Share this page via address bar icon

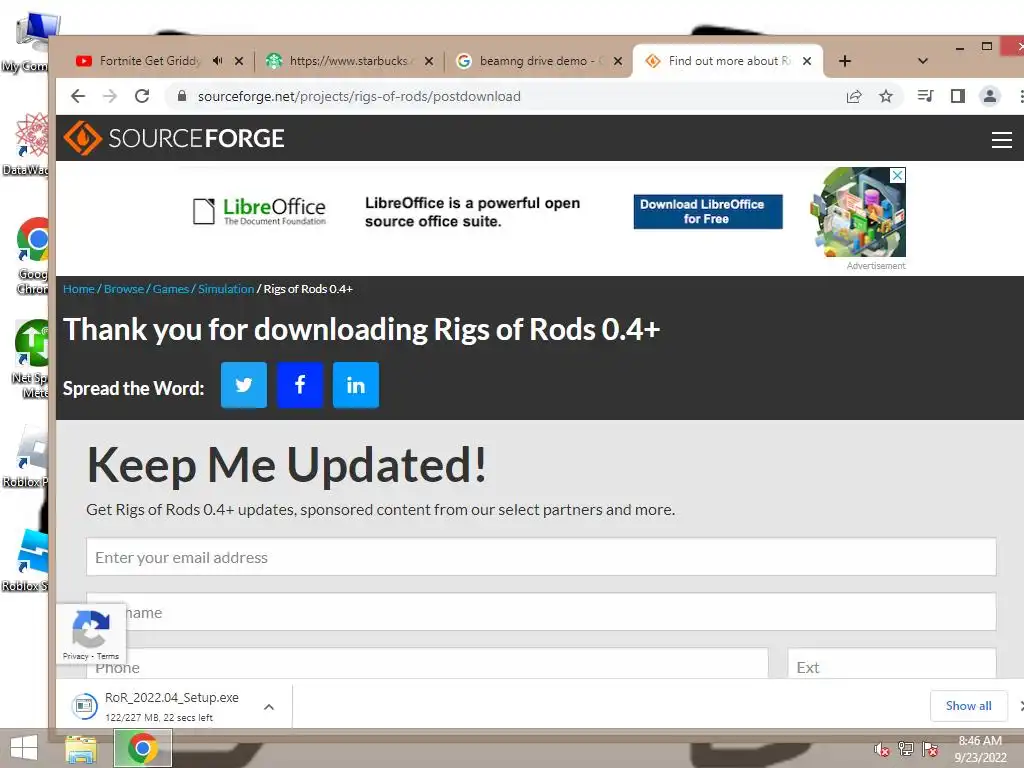[x=854, y=97]
